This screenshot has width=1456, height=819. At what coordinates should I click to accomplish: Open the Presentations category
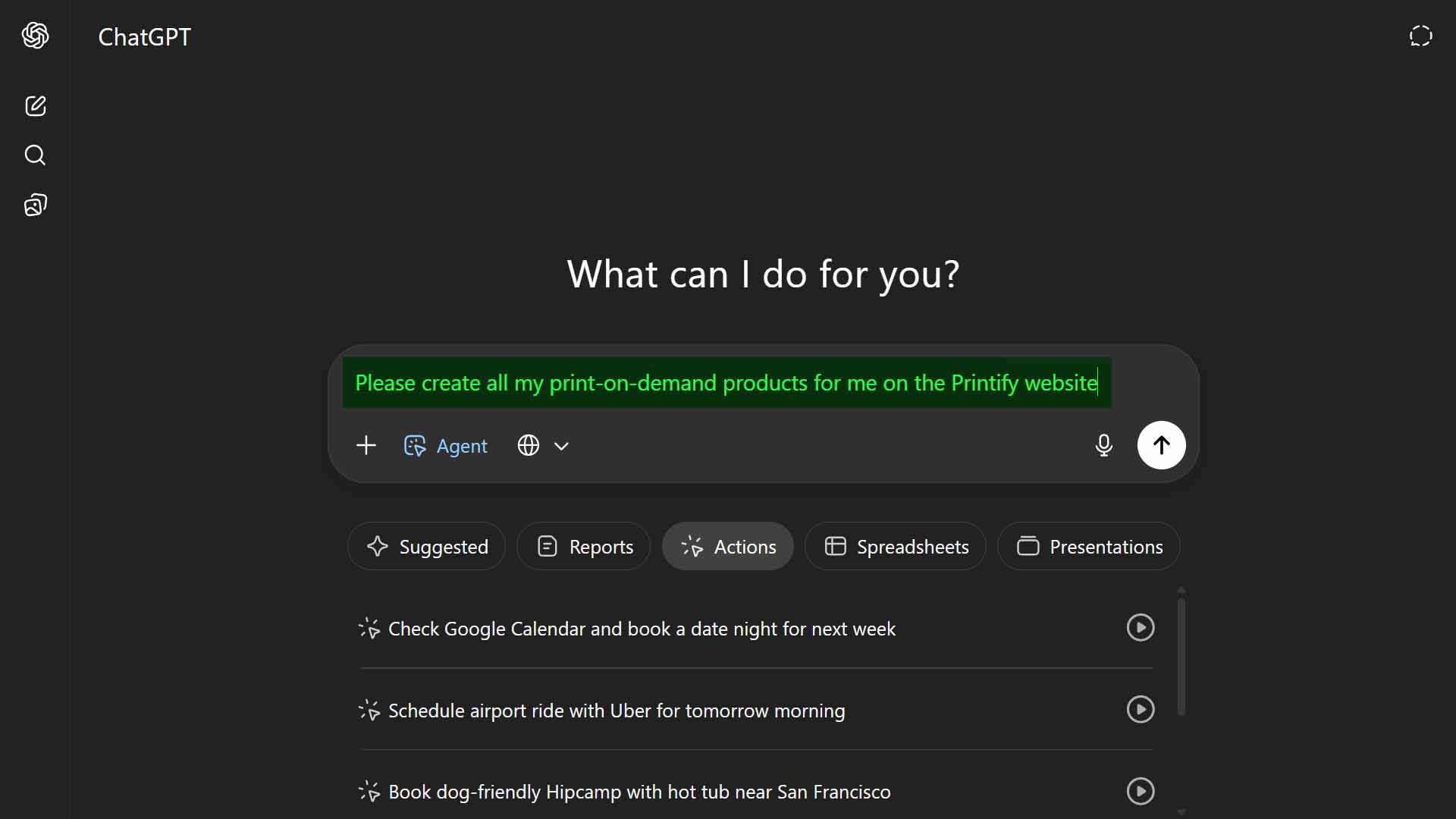click(1088, 546)
